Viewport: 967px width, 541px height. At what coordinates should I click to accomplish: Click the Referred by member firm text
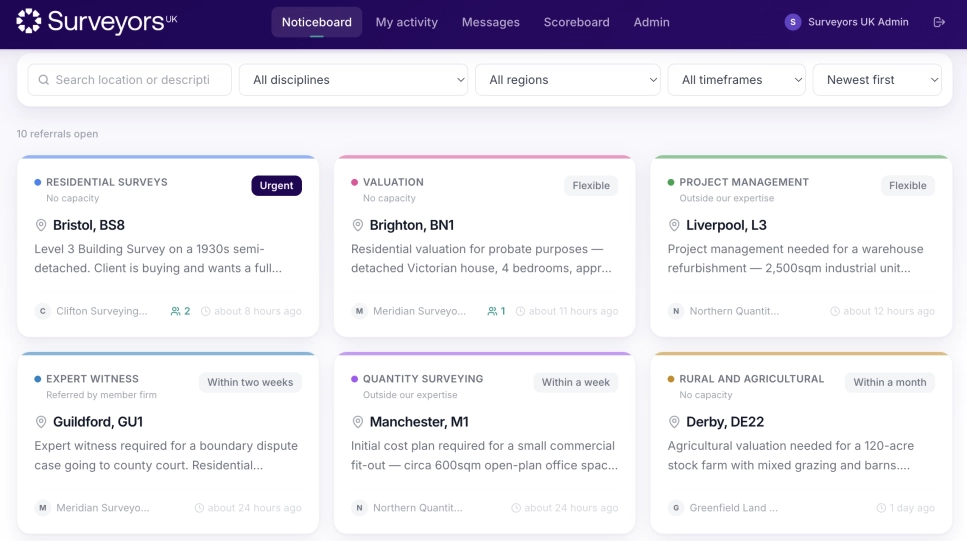[x=101, y=395]
